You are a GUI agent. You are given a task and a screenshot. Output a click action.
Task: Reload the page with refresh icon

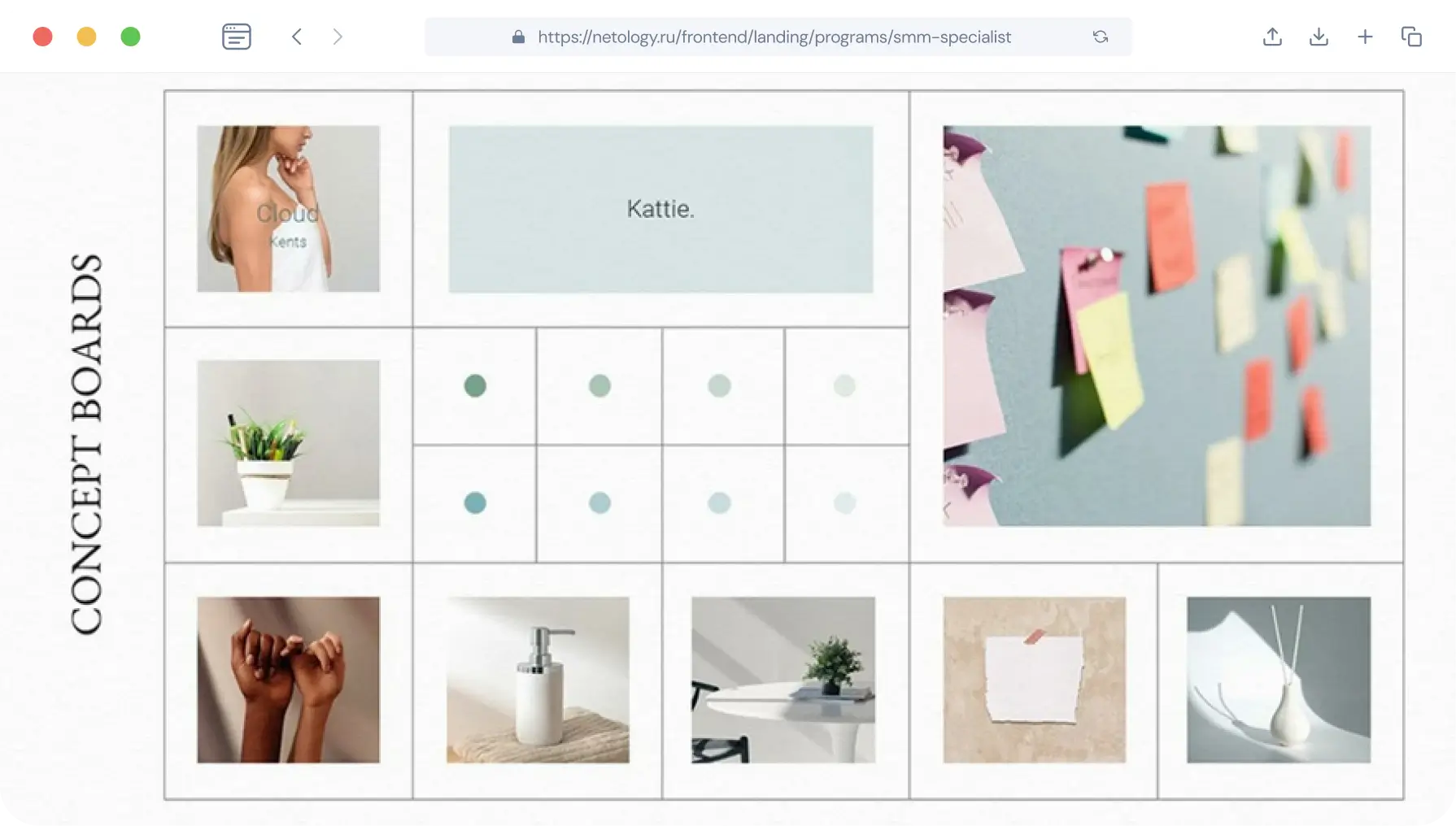pyautogui.click(x=1100, y=37)
